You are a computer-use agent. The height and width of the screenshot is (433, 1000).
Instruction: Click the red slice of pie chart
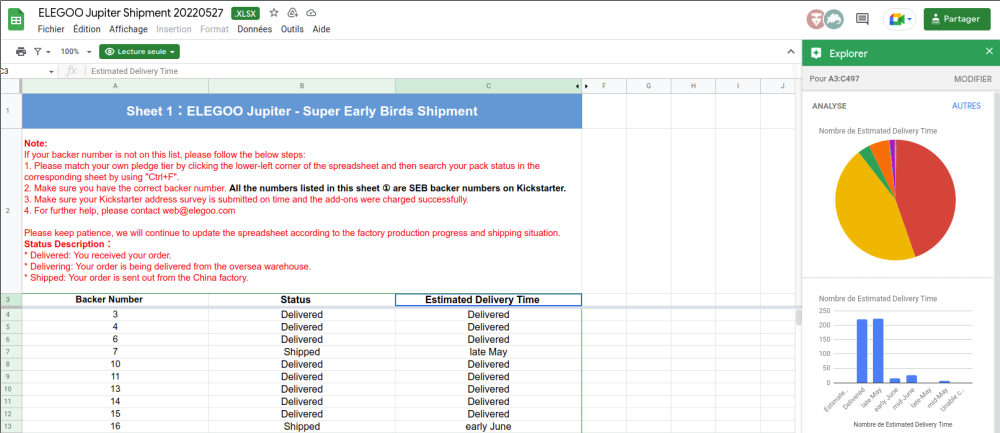928,198
